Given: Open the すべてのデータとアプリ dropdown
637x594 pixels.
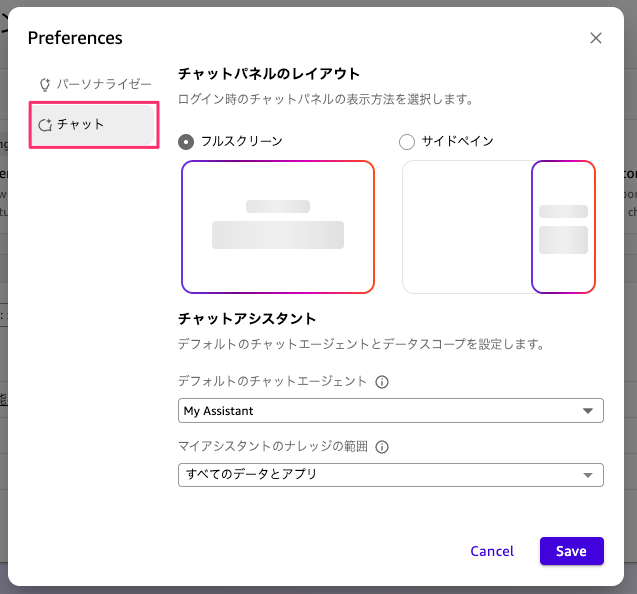Looking at the screenshot, I should [x=391, y=475].
